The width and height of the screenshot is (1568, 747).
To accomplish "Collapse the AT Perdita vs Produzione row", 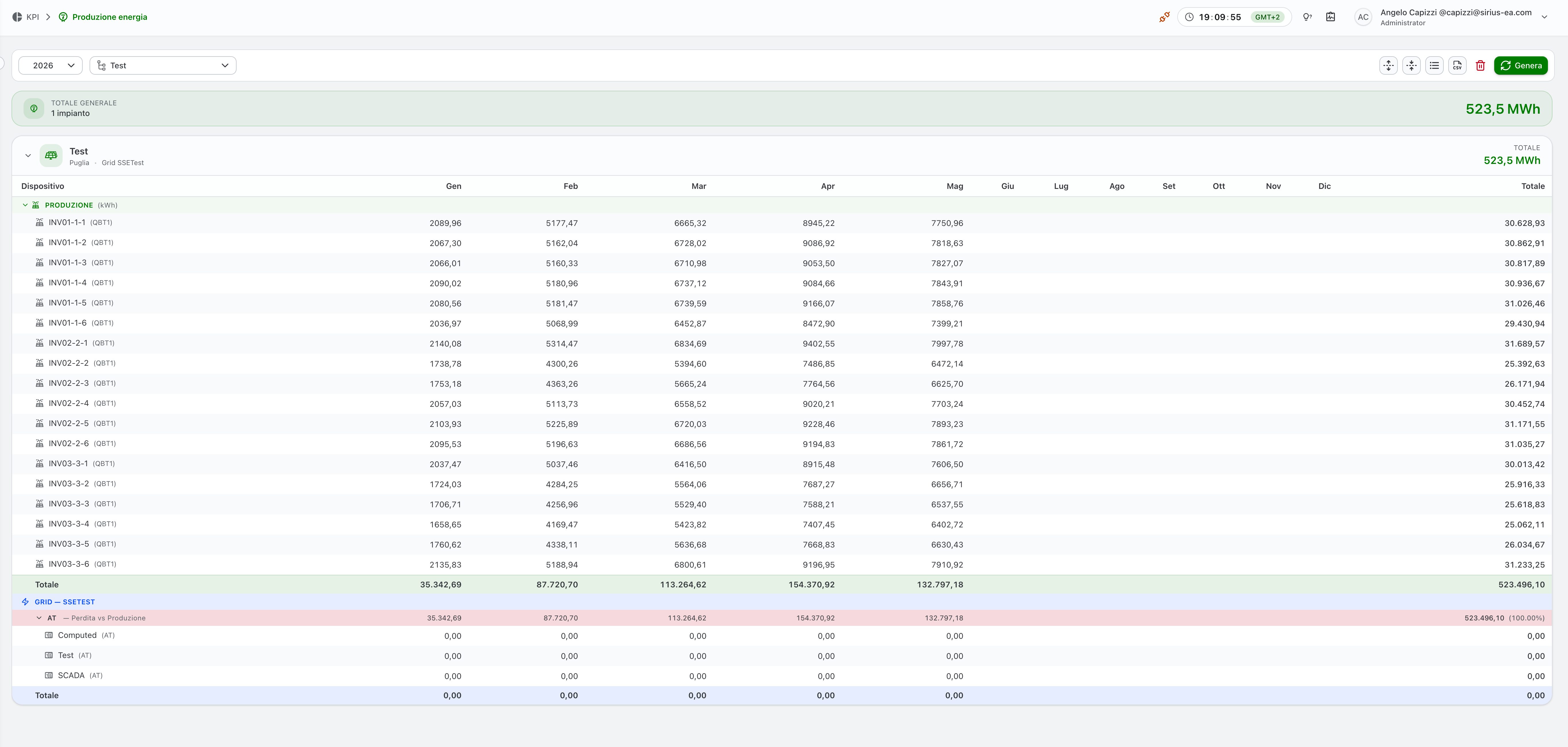I will pos(39,618).
